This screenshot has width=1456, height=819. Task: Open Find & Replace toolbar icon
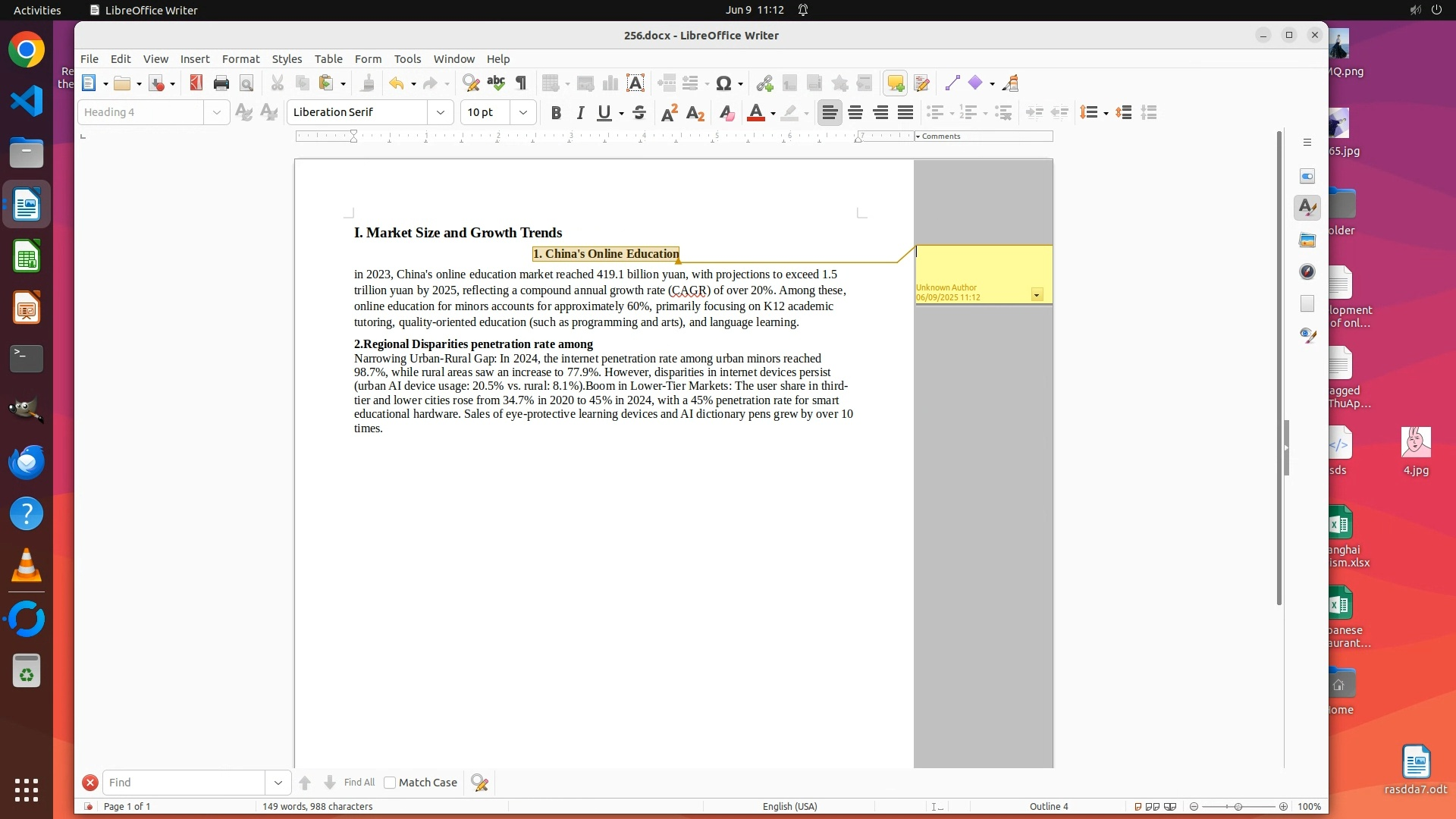[x=470, y=83]
